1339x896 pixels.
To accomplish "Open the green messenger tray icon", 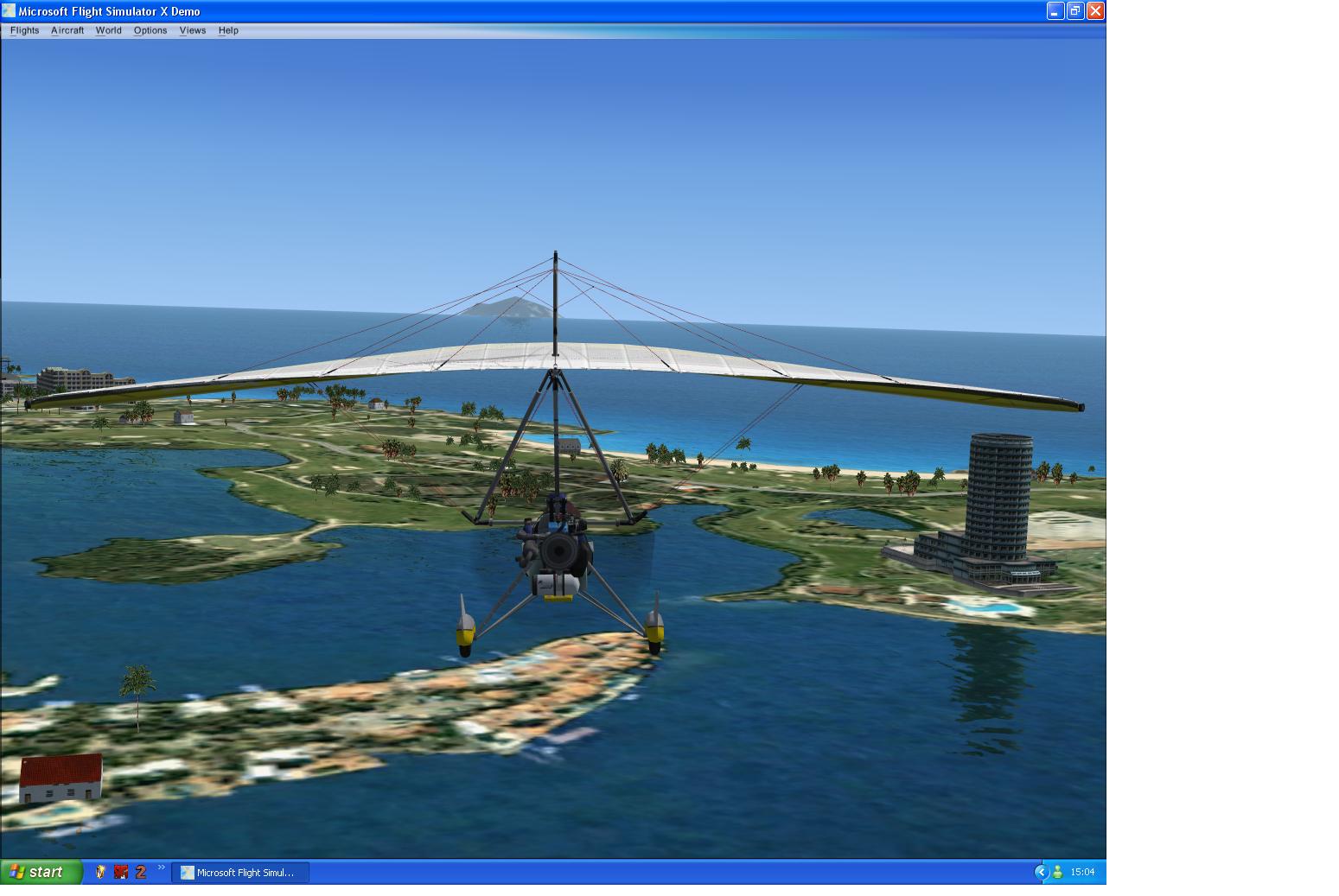I will pyautogui.click(x=1057, y=873).
